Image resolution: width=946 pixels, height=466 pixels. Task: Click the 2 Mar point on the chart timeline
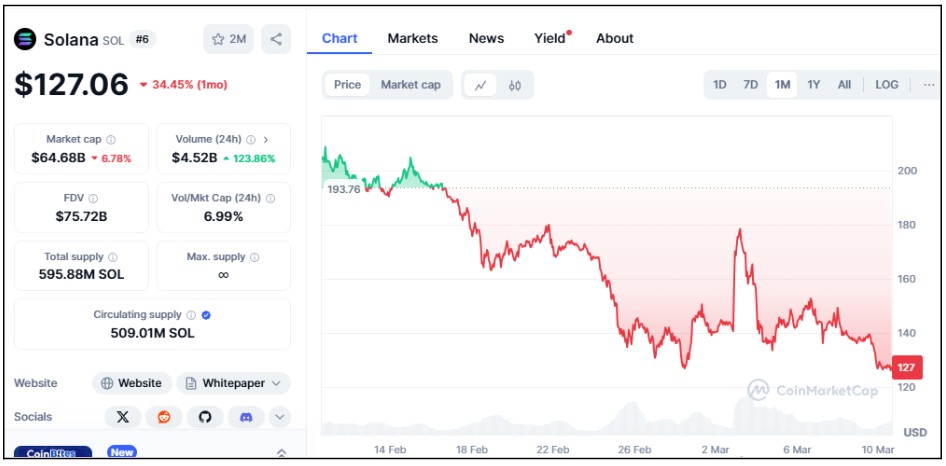(x=716, y=450)
